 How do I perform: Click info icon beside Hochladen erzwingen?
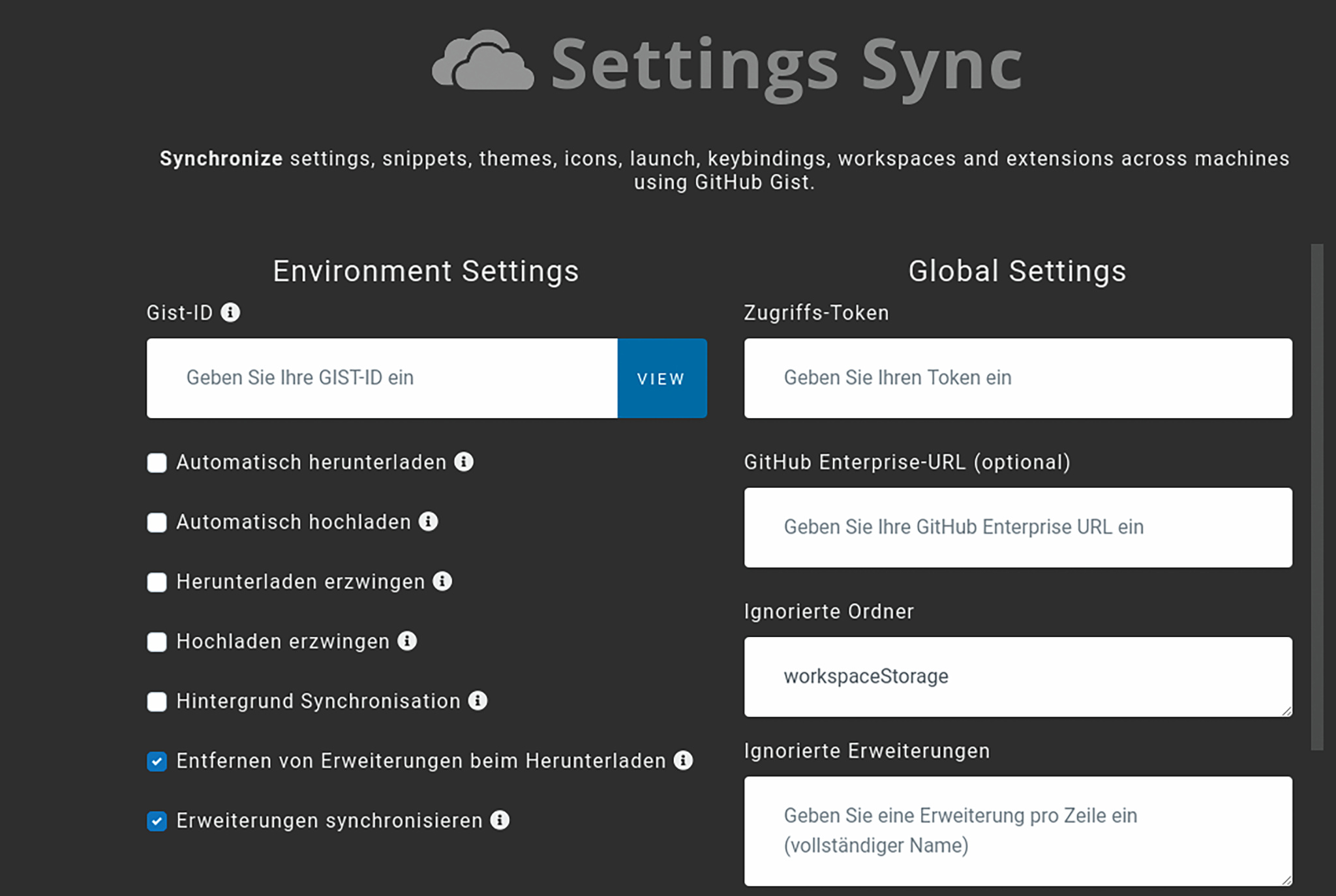407,641
